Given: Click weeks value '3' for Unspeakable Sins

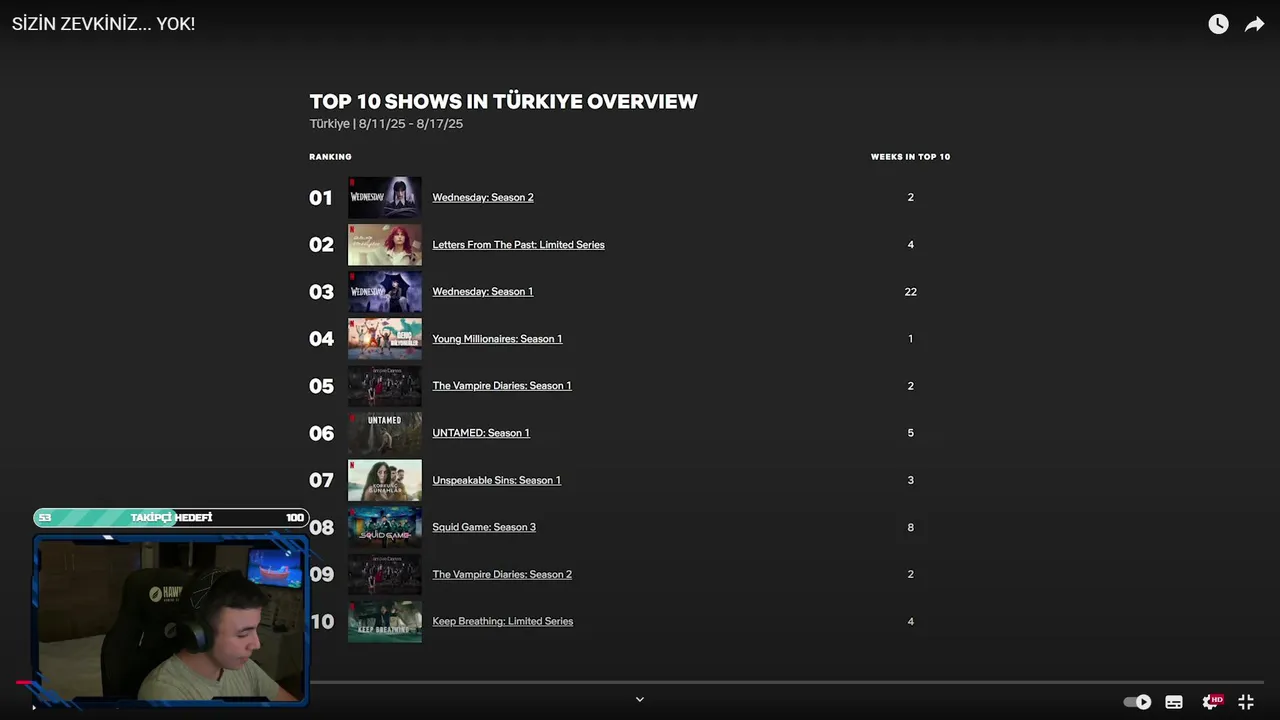Looking at the screenshot, I should 910,479.
